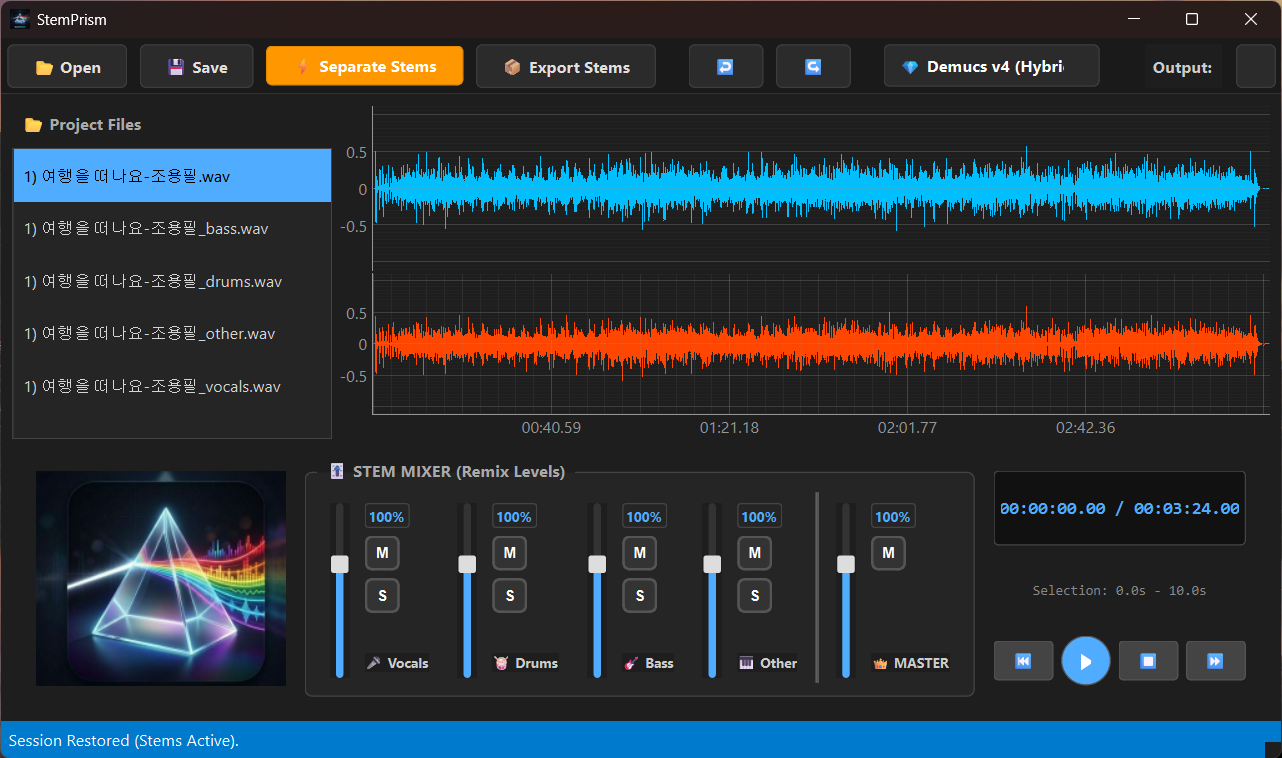Open the Output selector
1282x758 pixels.
click(x=1257, y=66)
